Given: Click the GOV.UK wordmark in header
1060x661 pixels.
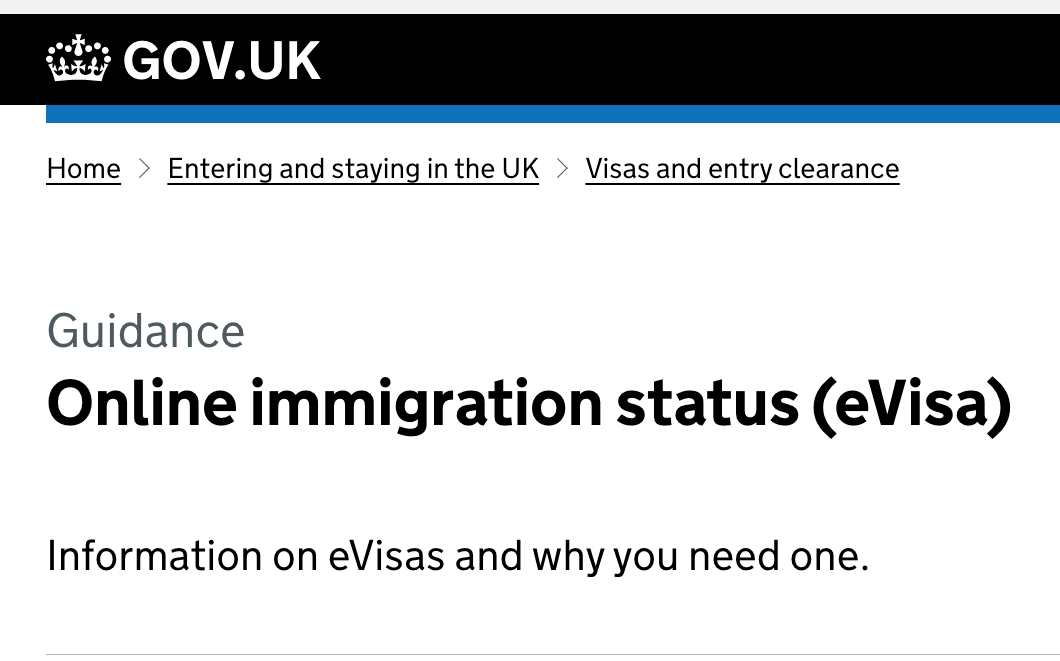Looking at the screenshot, I should click(222, 61).
